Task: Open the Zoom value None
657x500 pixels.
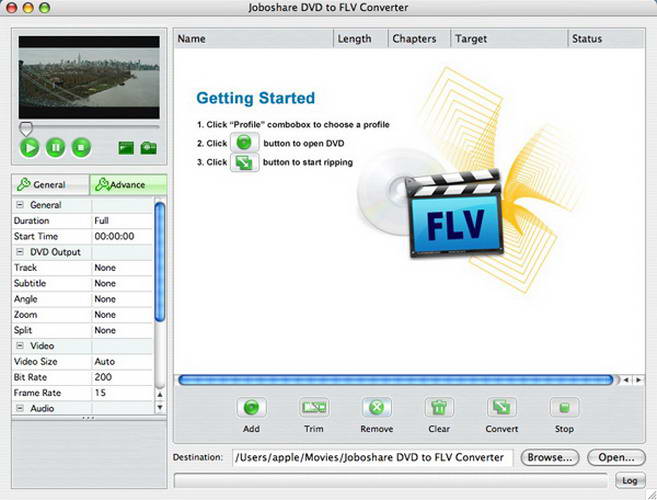Action: pyautogui.click(x=122, y=314)
